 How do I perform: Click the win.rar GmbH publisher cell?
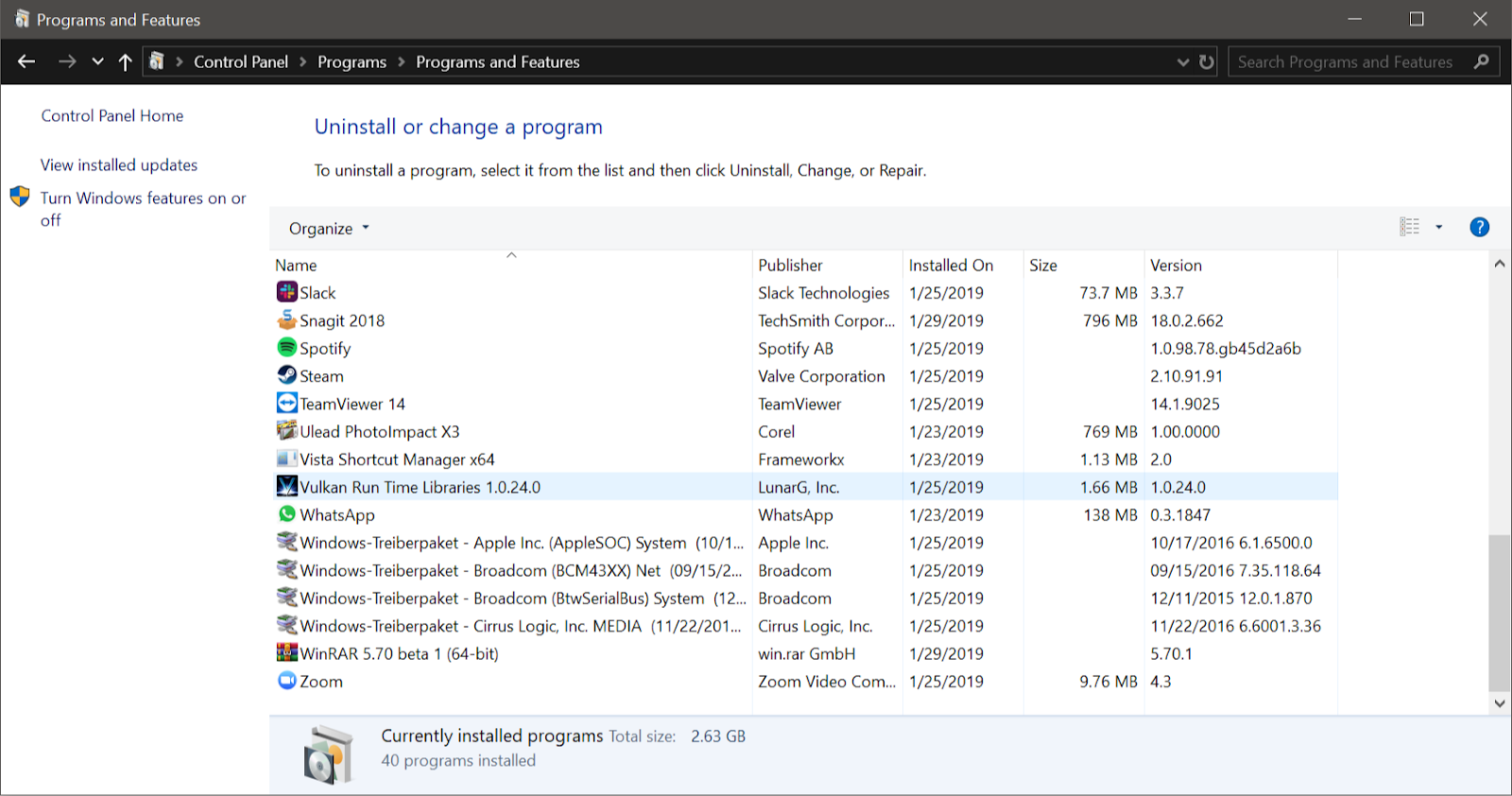point(806,653)
